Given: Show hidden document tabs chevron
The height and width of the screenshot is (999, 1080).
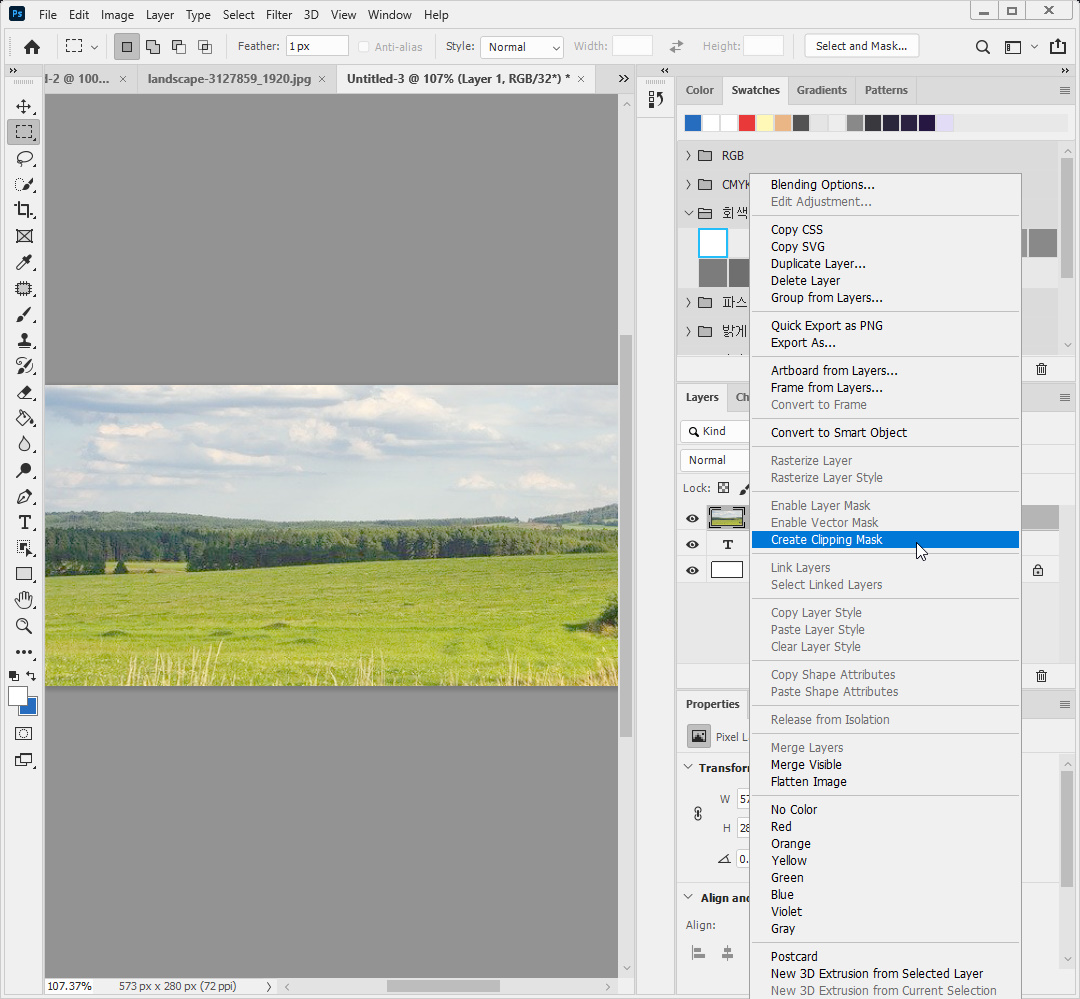Looking at the screenshot, I should pos(623,79).
